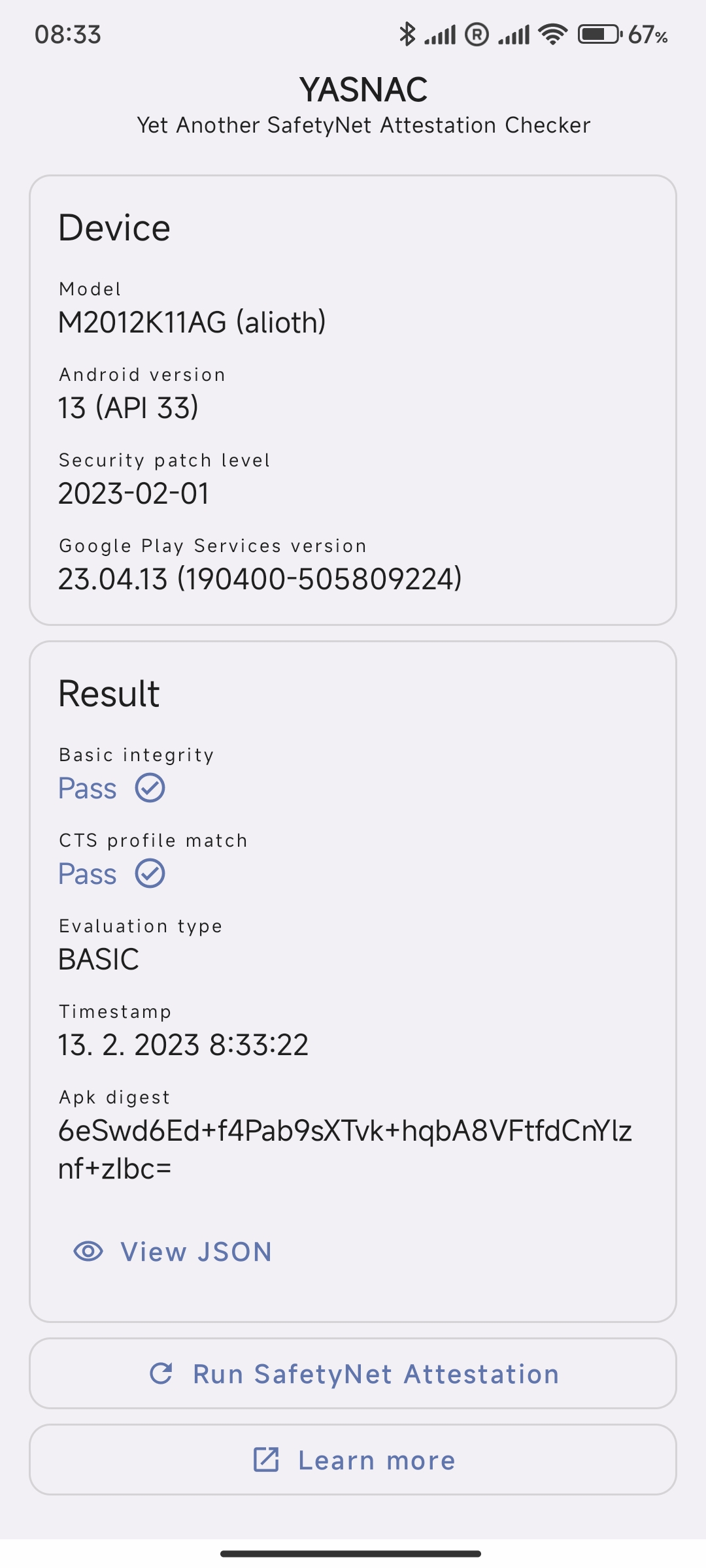Tap the Google Play Services version value
The image size is (706, 1568).
260,579
